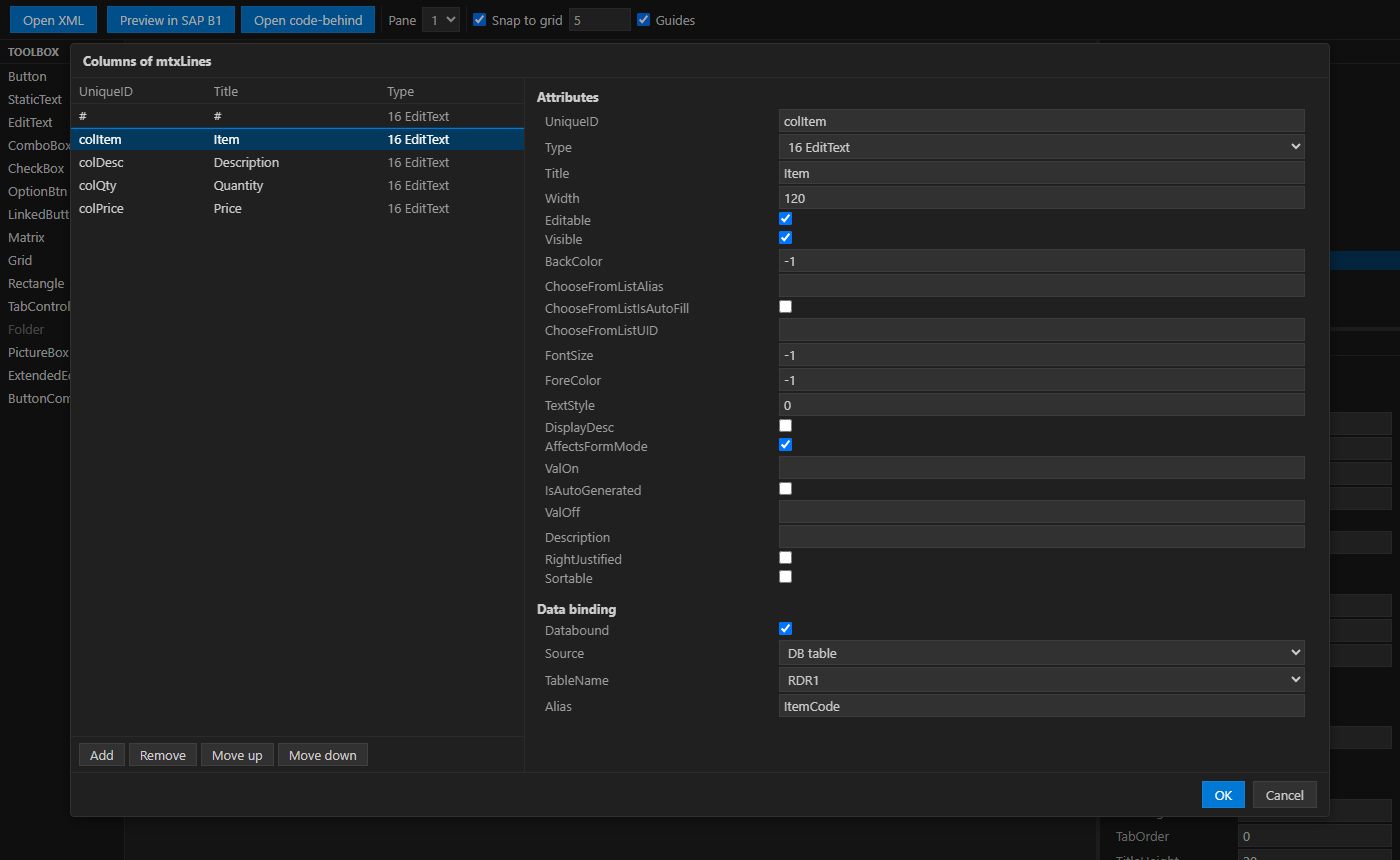1400x860 pixels.
Task: Toggle Snap to grid checkbox
Action: [480, 19]
